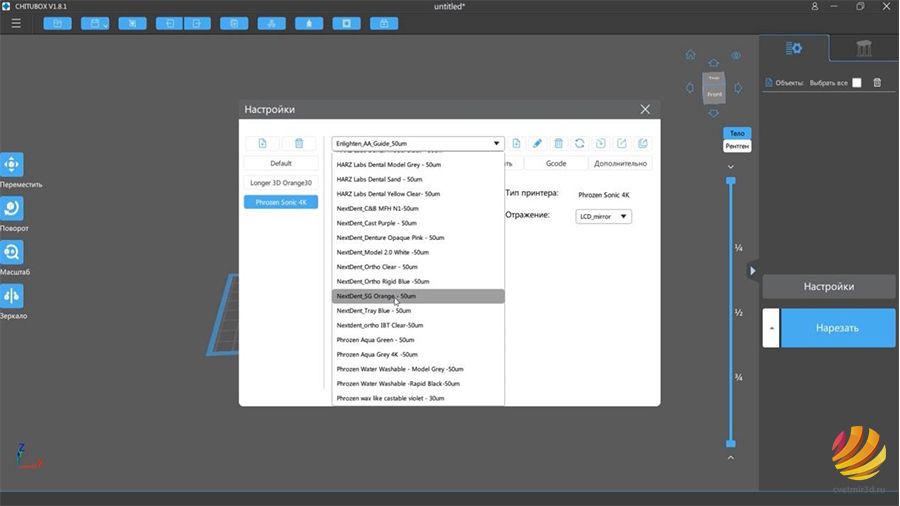Choose NextDent_Tray Blue - 50um
This screenshot has height=506, width=900.
[x=418, y=310]
